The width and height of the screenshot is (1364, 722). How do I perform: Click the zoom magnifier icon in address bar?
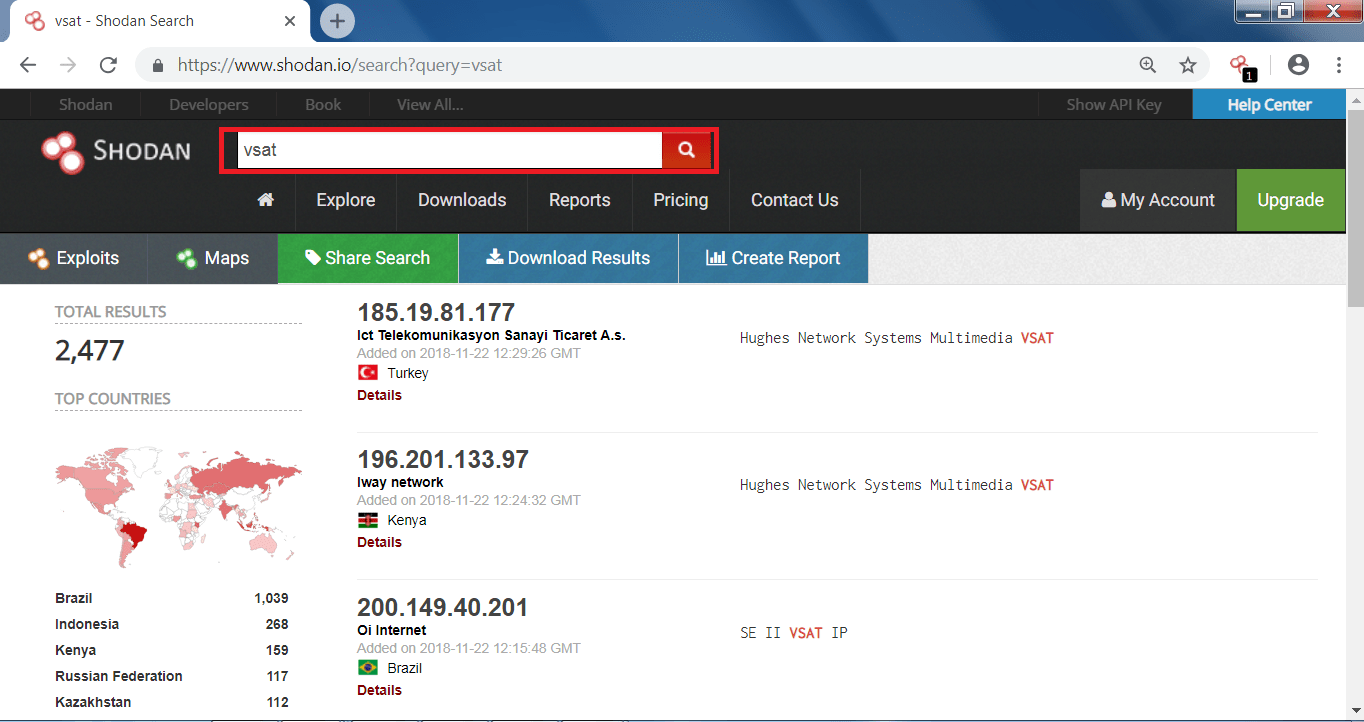click(x=1148, y=65)
